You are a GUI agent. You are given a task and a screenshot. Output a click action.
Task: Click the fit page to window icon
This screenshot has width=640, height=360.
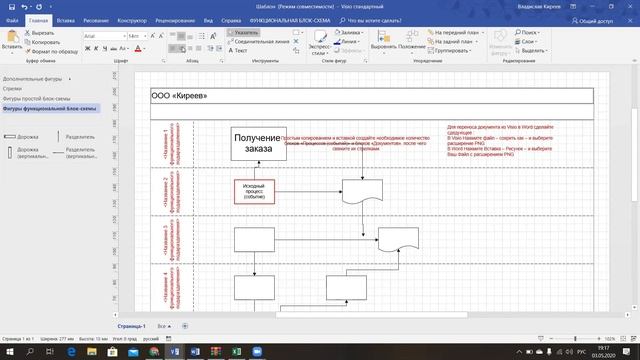point(623,339)
